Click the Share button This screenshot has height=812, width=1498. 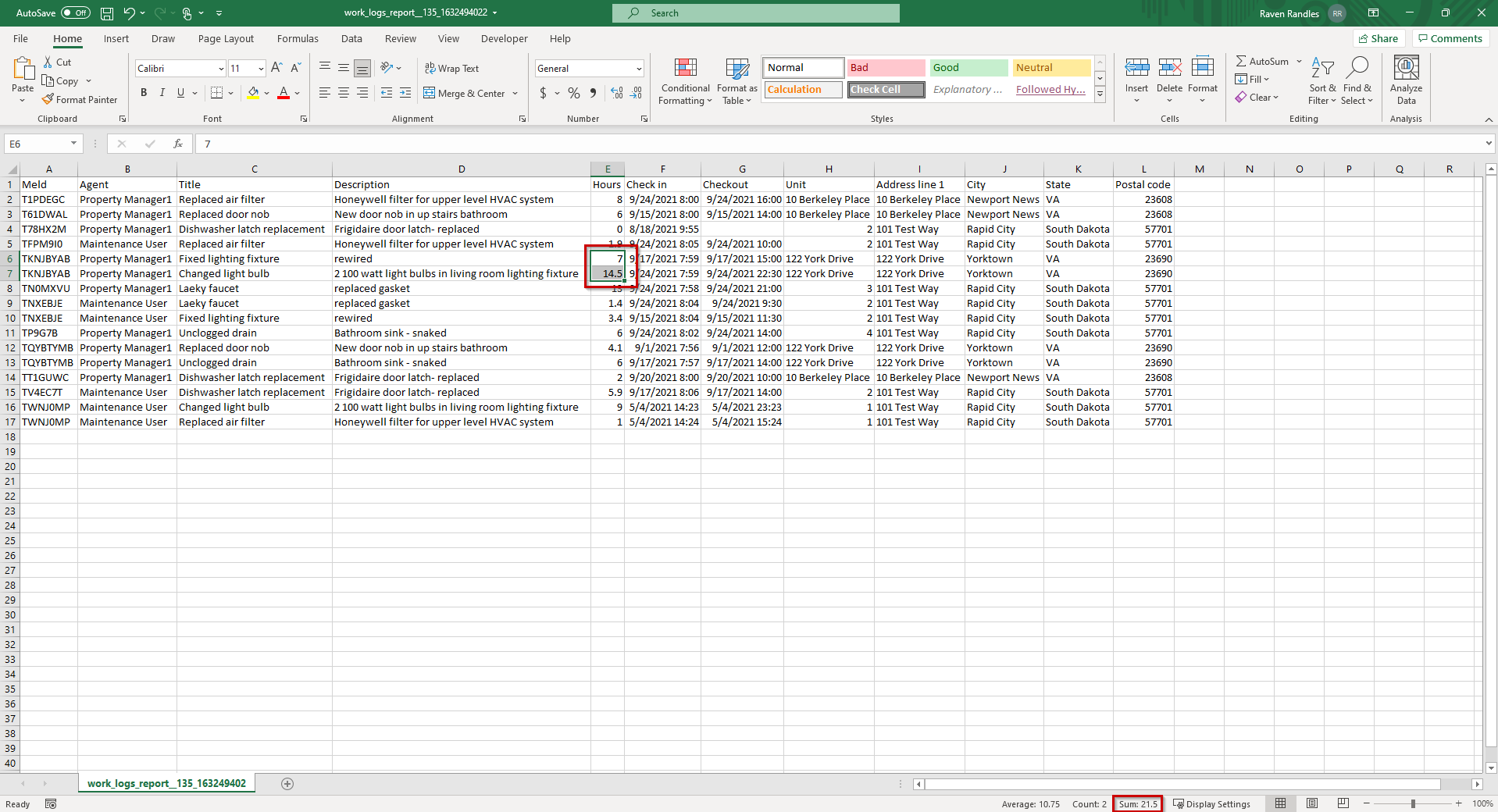(1379, 38)
